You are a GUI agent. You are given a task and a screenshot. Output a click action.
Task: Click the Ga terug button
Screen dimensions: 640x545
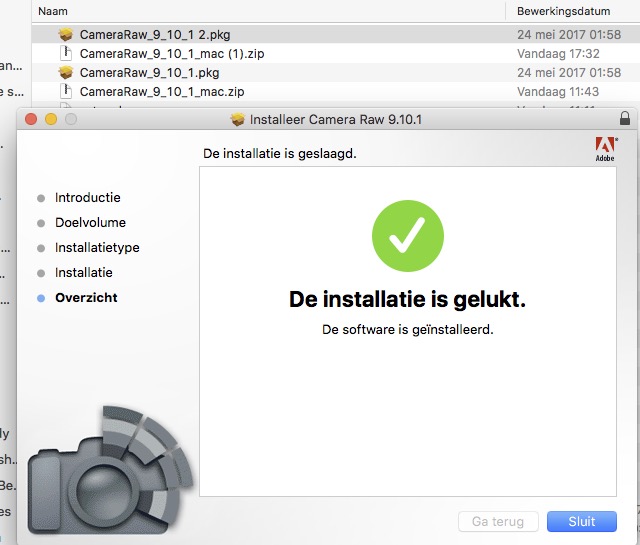pos(498,521)
